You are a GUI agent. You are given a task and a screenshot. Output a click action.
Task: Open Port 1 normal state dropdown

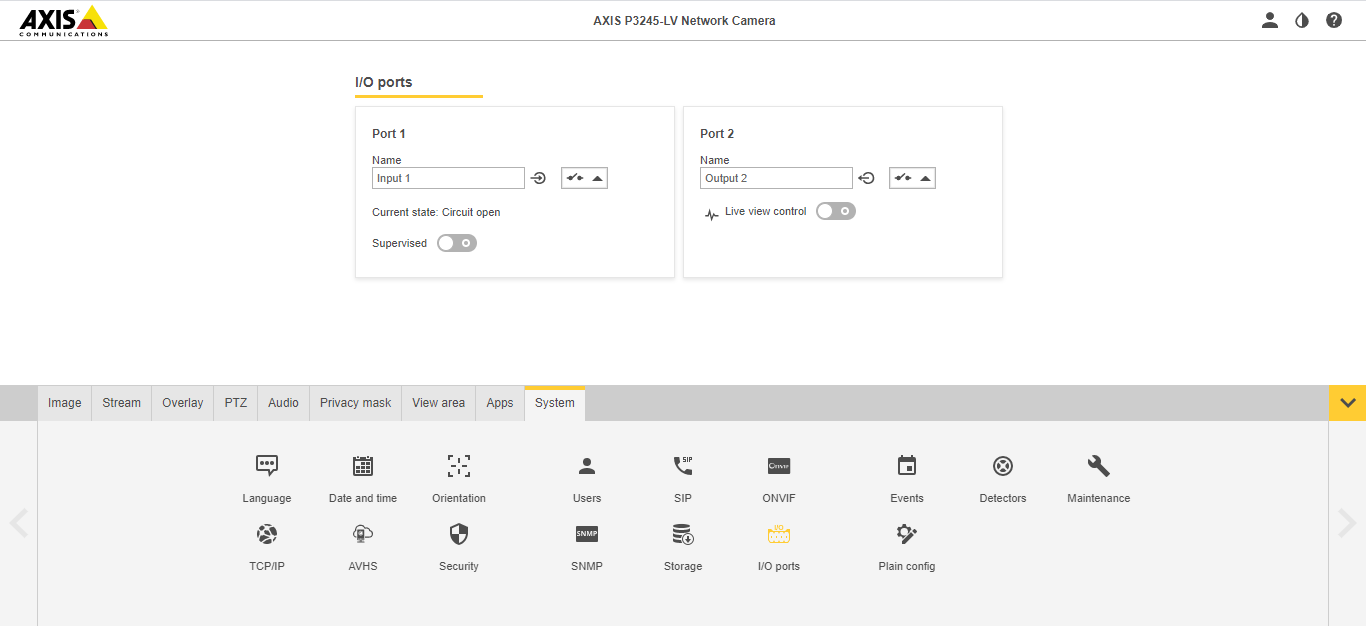coord(584,178)
